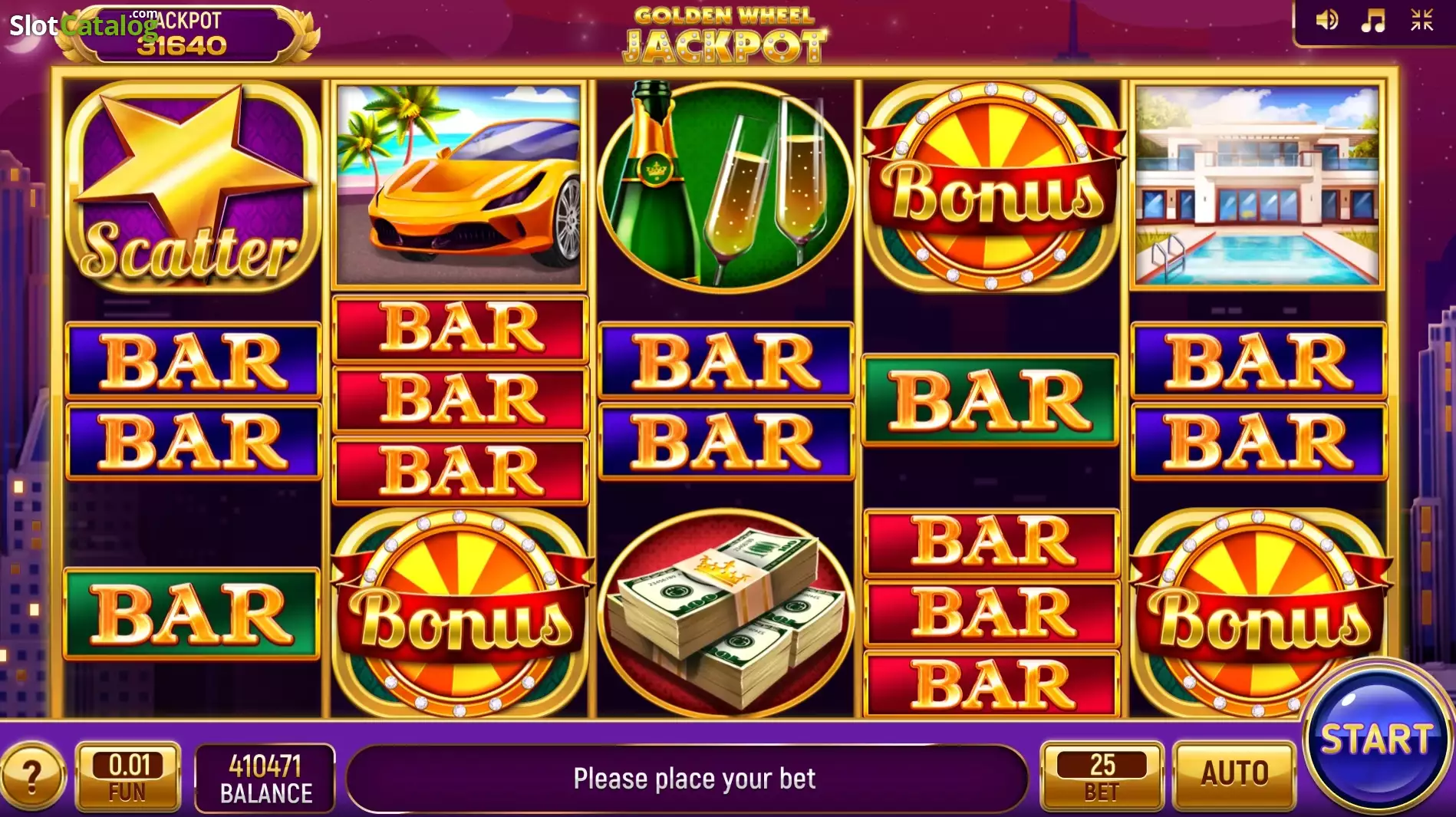Click the stack of cash symbol

click(x=725, y=613)
